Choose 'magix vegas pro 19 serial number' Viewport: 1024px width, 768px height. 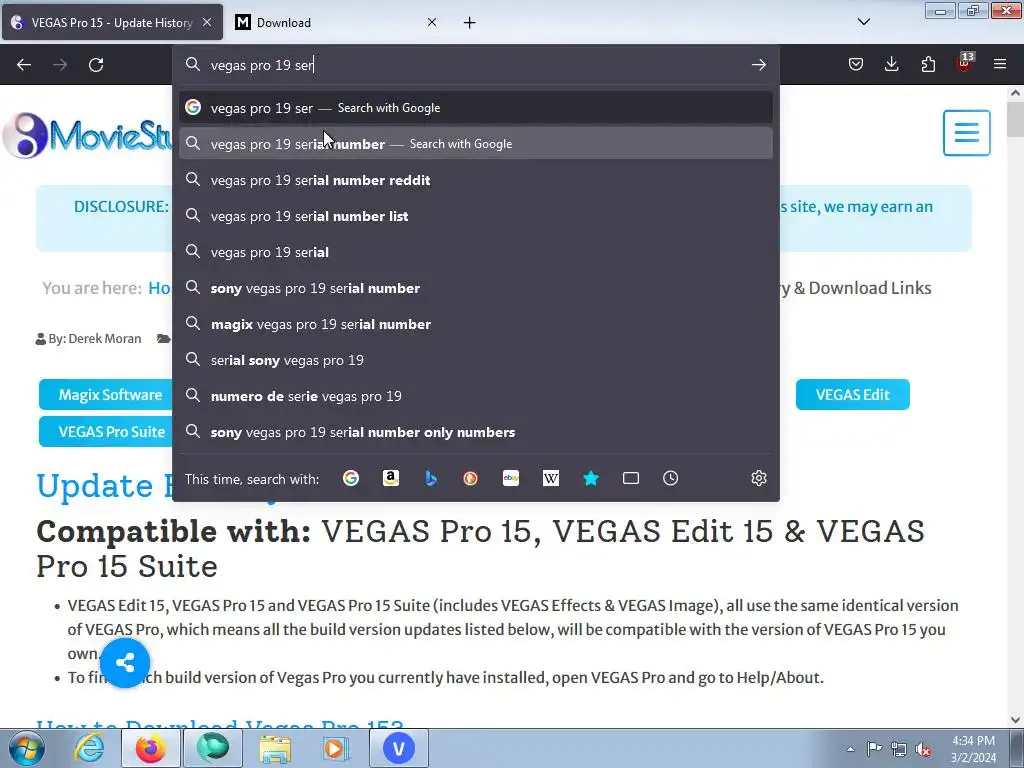coord(475,324)
